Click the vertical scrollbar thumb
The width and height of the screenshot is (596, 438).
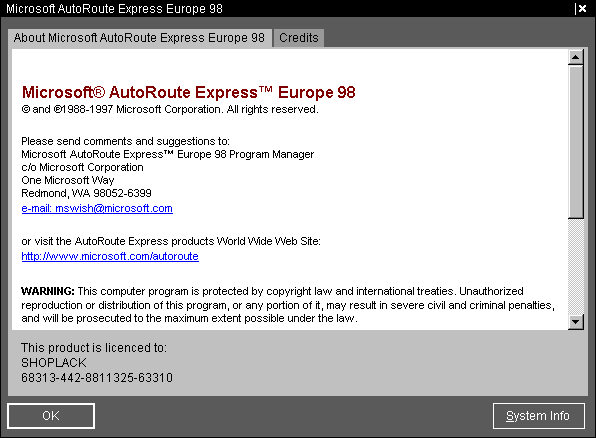click(575, 142)
